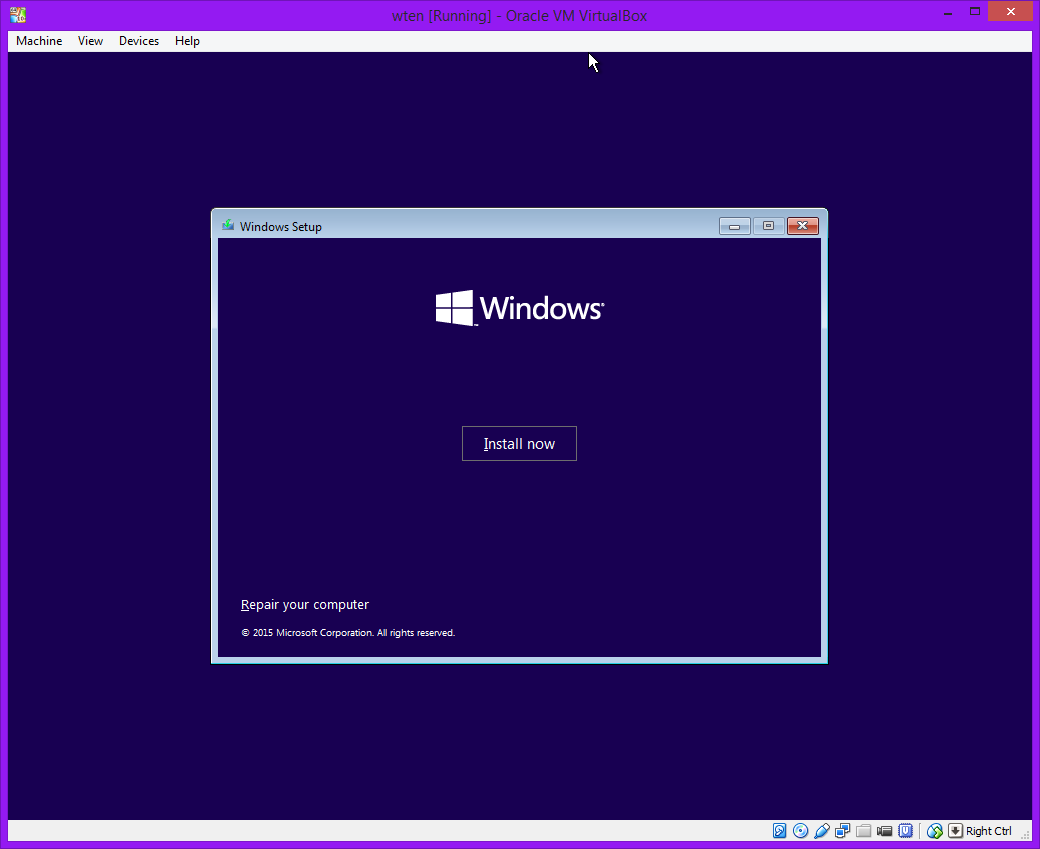Viewport: 1040px width, 849px height.
Task: Click the CPU virtualization status icon
Action: [x=906, y=831]
